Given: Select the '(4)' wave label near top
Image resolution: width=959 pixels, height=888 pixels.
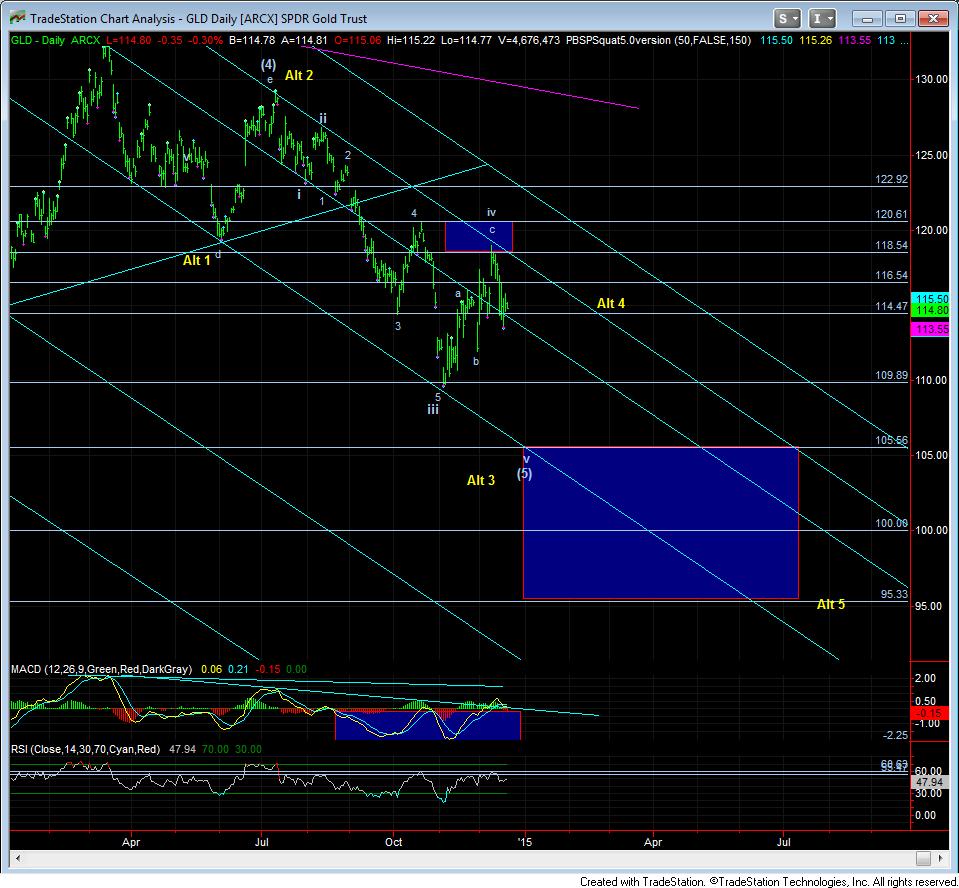Looking at the screenshot, I should [268, 64].
